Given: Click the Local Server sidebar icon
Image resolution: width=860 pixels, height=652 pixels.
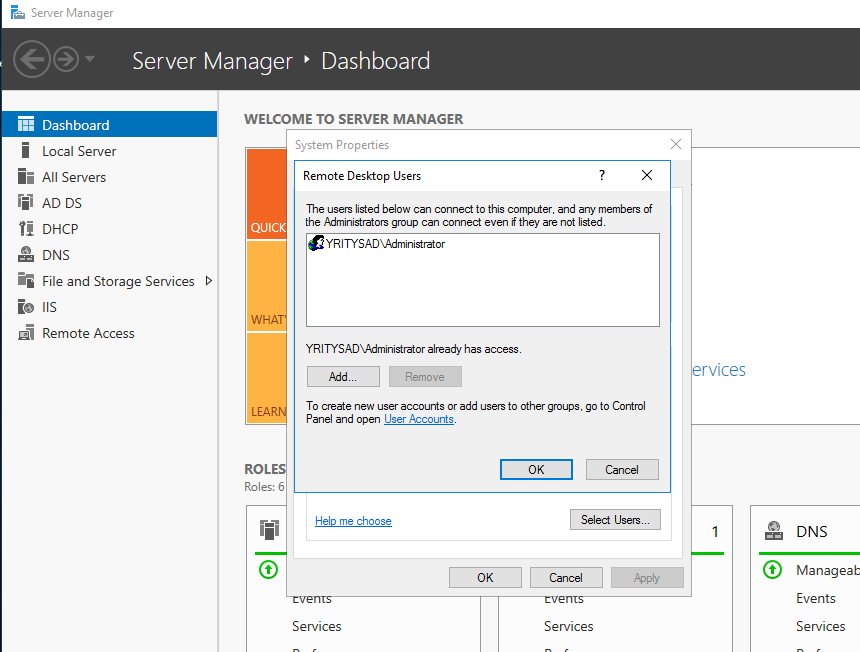Looking at the screenshot, I should [x=25, y=150].
